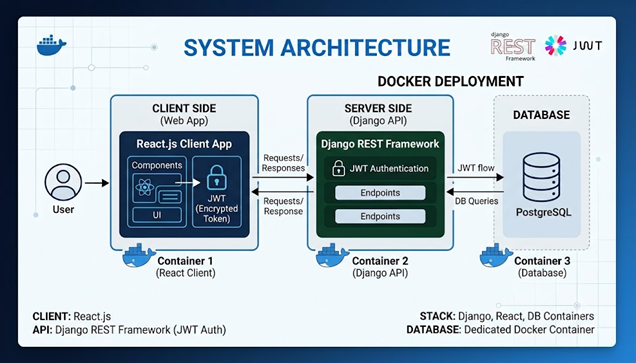The height and width of the screenshot is (363, 636).
Task: Click the lower Endpoints box at the bottom
Action: tap(380, 216)
